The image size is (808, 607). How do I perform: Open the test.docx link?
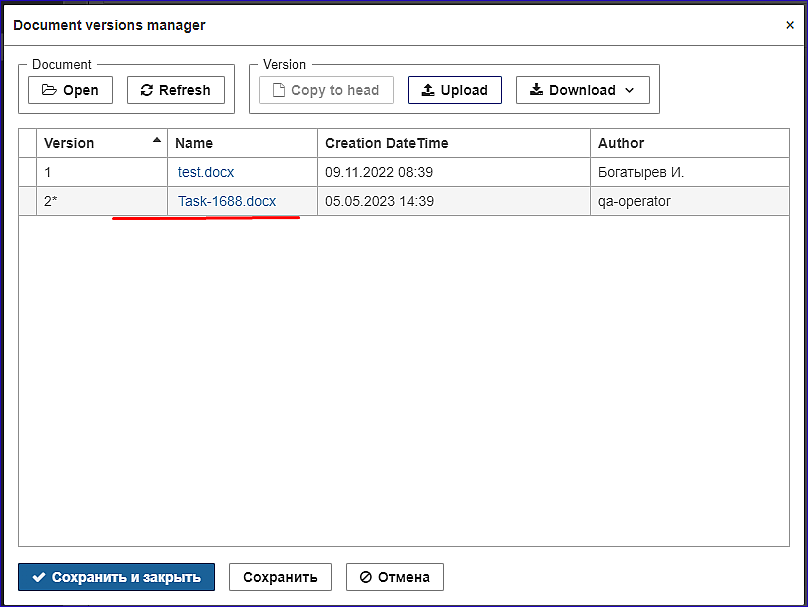206,172
